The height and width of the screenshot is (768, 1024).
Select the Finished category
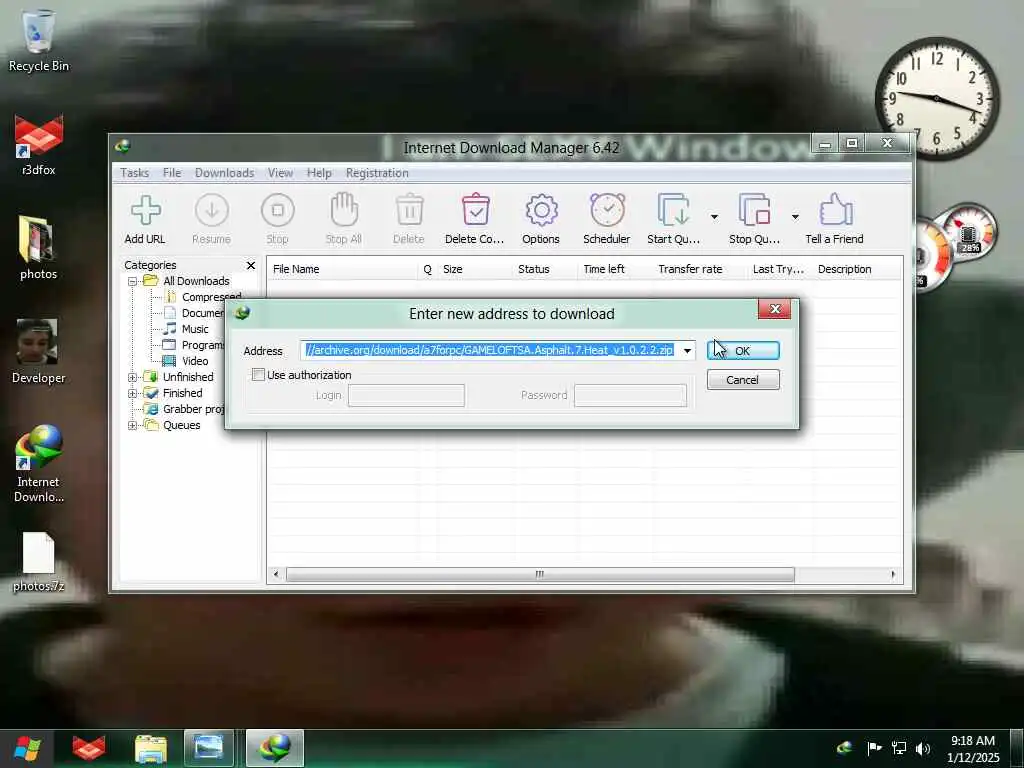182,393
